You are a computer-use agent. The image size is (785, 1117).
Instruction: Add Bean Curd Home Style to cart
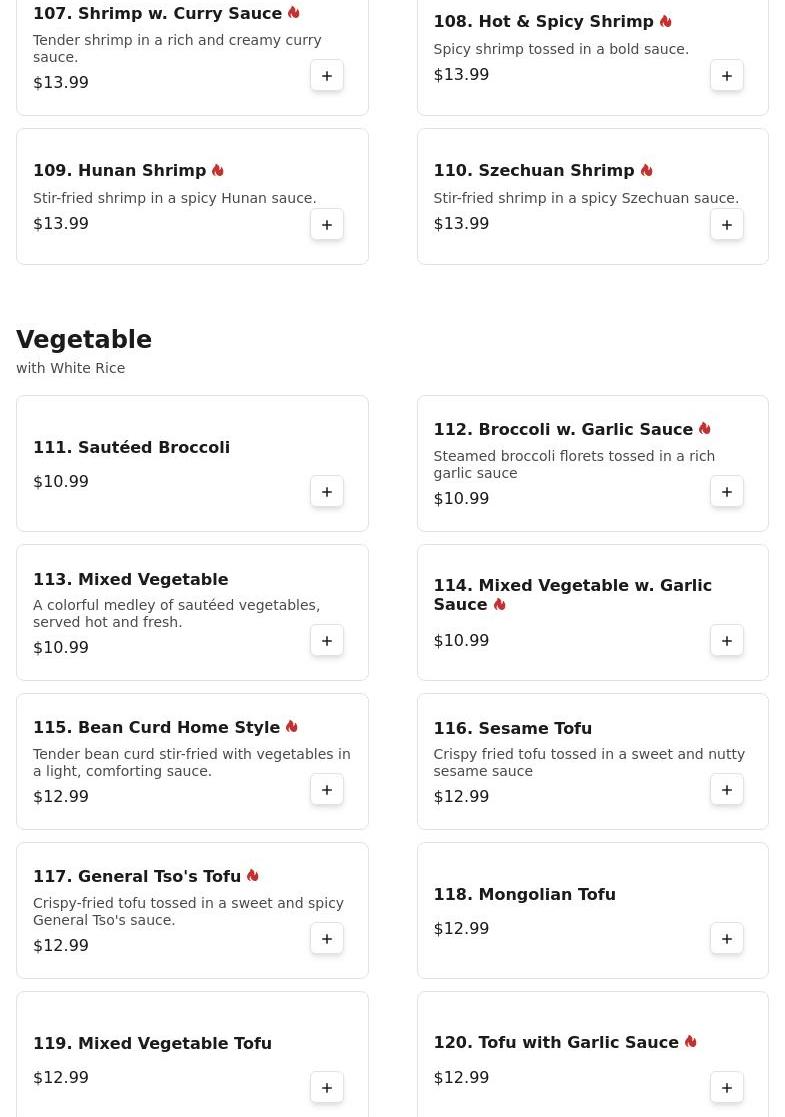tap(327, 789)
